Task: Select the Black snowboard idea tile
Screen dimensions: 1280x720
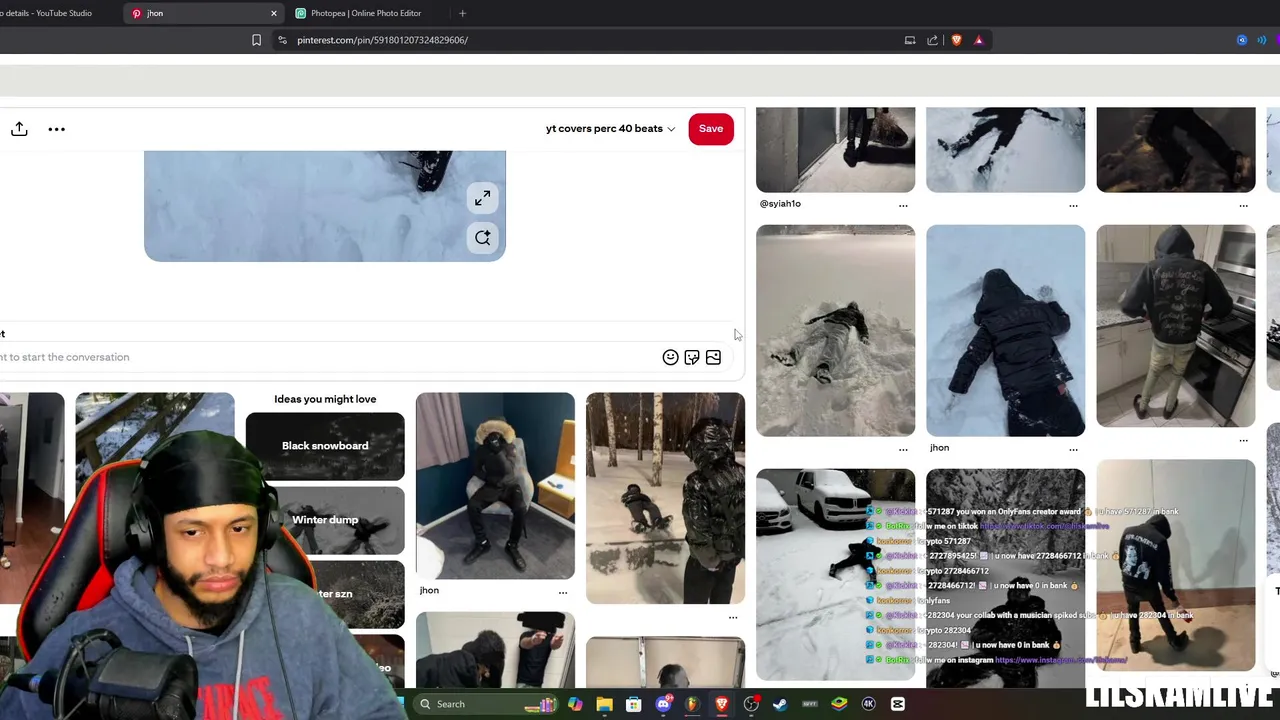Action: [325, 446]
